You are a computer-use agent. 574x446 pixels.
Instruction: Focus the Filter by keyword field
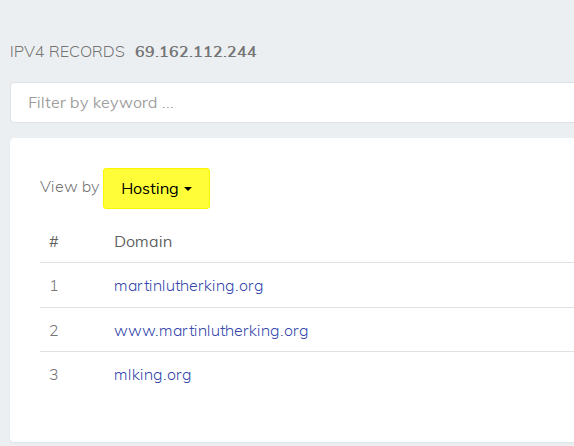point(292,103)
